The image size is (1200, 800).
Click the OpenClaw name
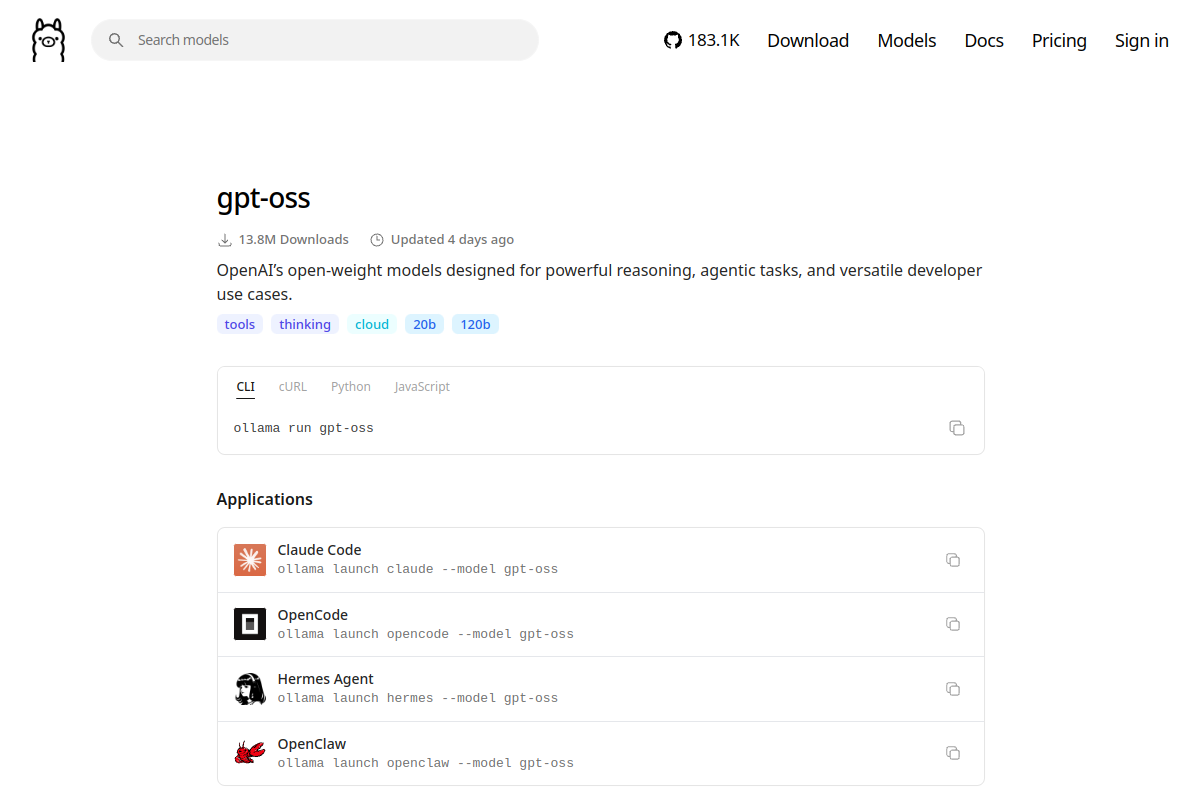coord(312,744)
